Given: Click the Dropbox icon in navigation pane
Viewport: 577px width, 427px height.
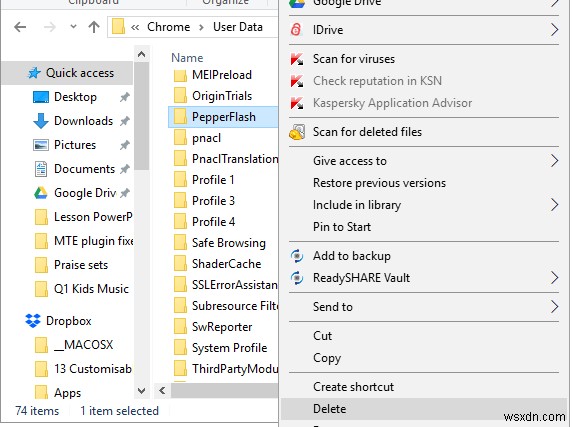Looking at the screenshot, I should click(x=33, y=321).
